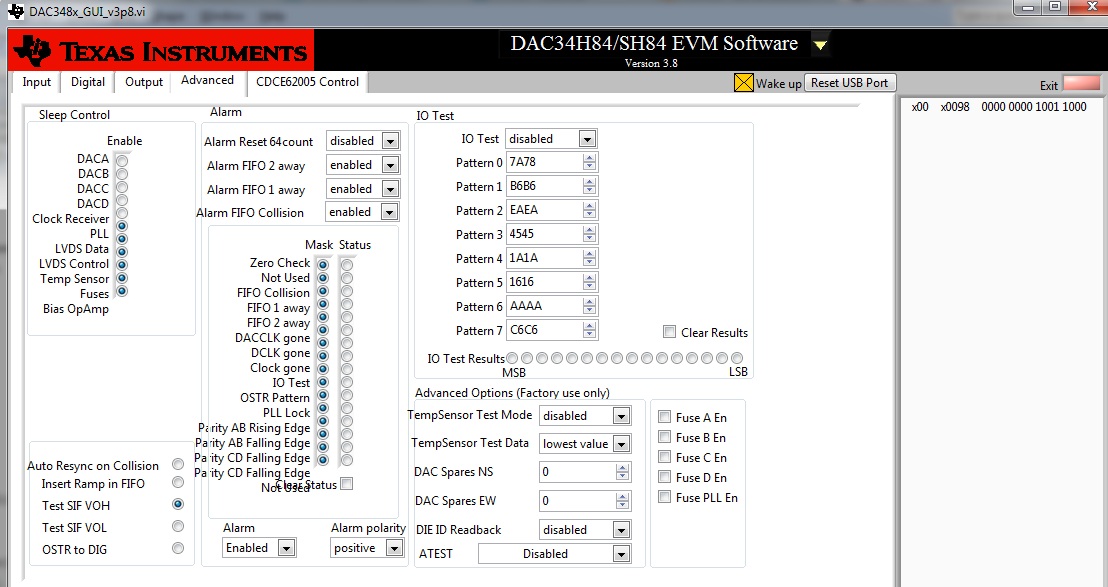Switch to the Output tab
The height and width of the screenshot is (587, 1108).
[x=144, y=82]
